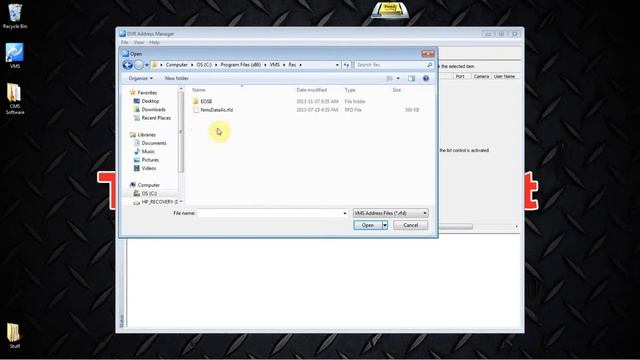Go back in the Open dialog
The image size is (640, 360).
(128, 65)
